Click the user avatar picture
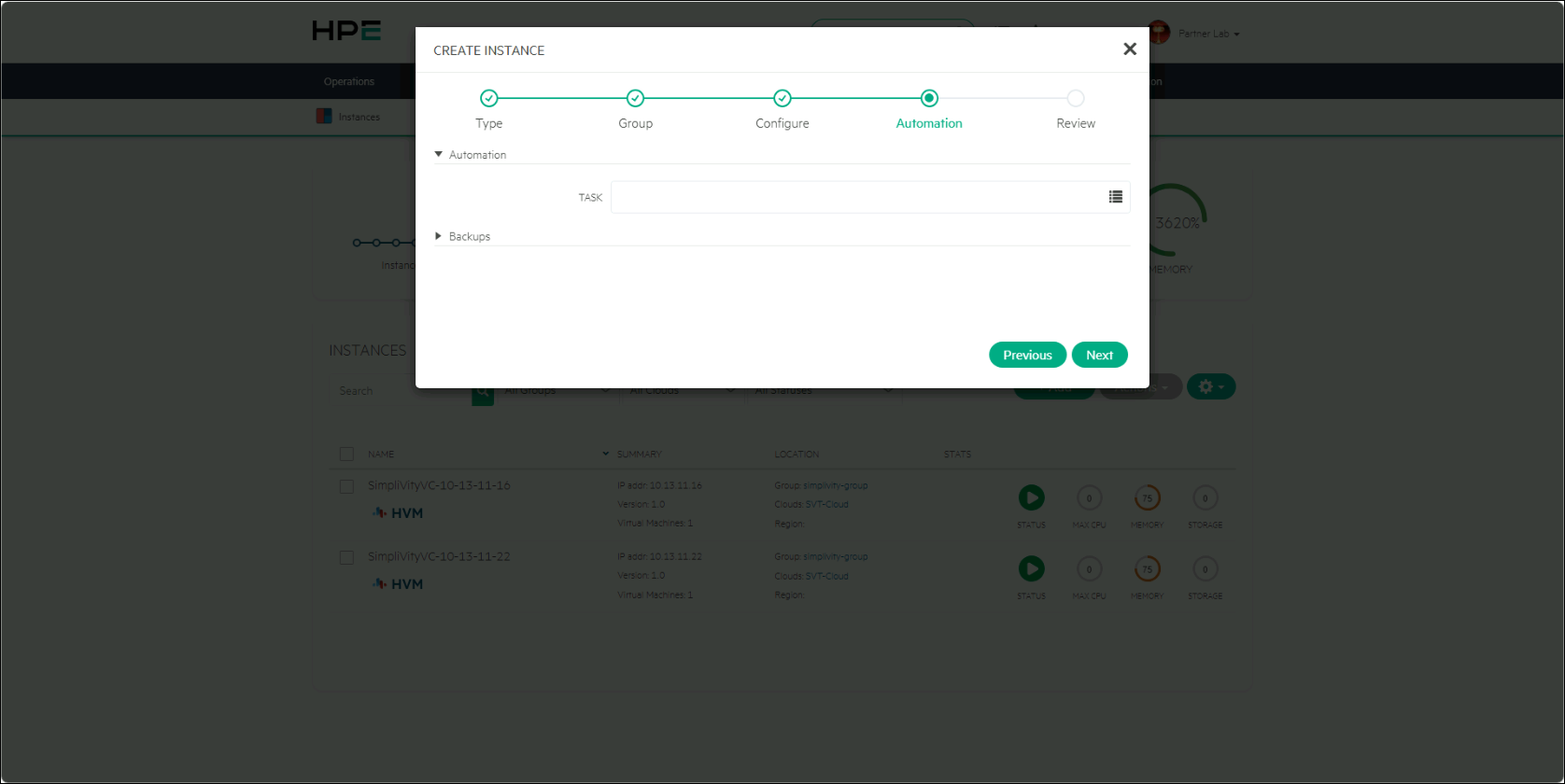The image size is (1565, 784). tap(1159, 33)
